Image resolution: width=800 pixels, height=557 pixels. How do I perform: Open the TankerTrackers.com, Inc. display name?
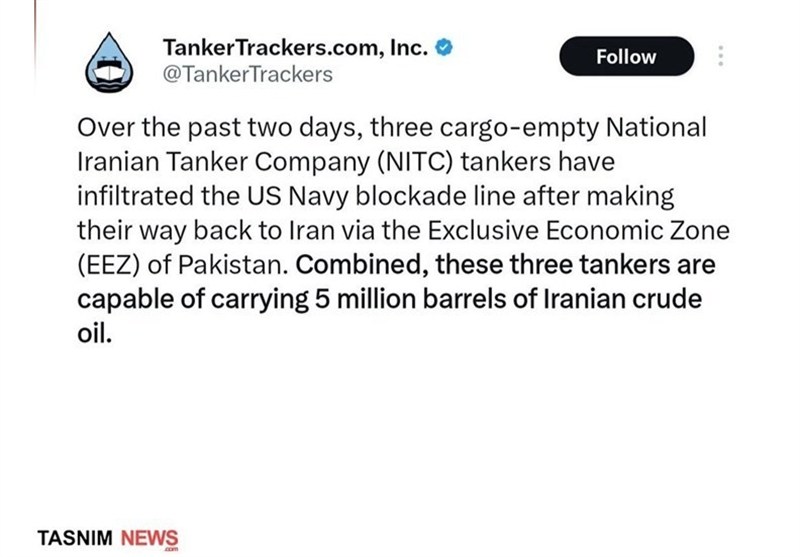tap(295, 47)
